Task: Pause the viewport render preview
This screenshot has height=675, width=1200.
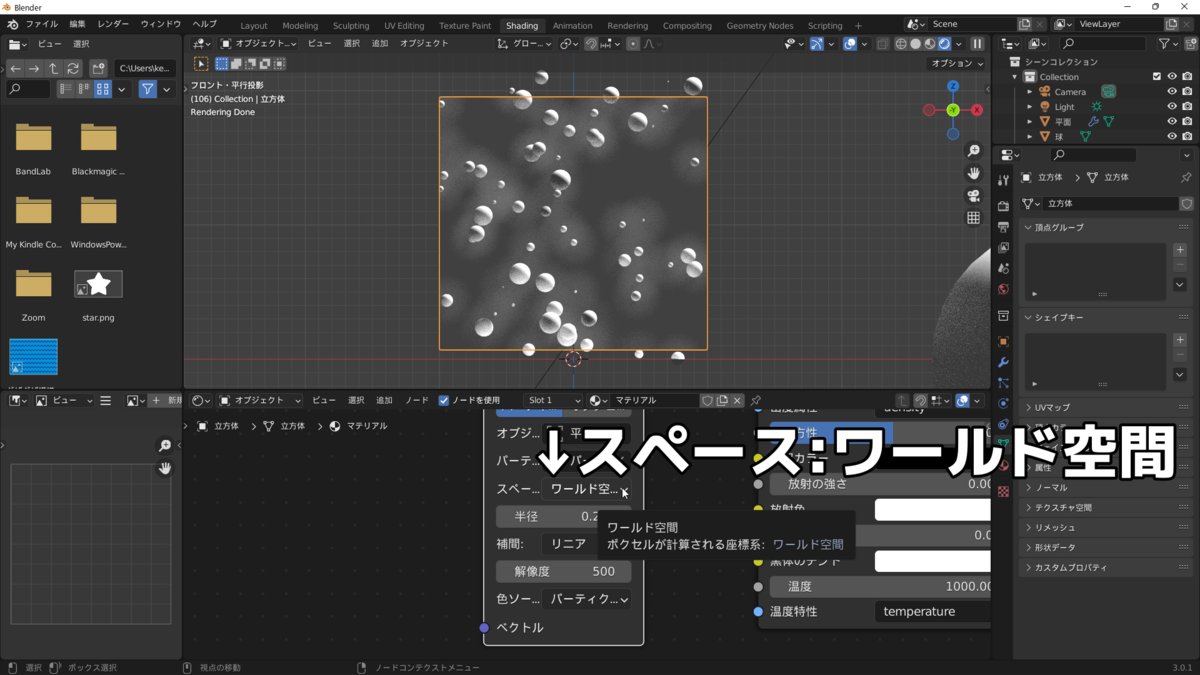Action: [977, 44]
